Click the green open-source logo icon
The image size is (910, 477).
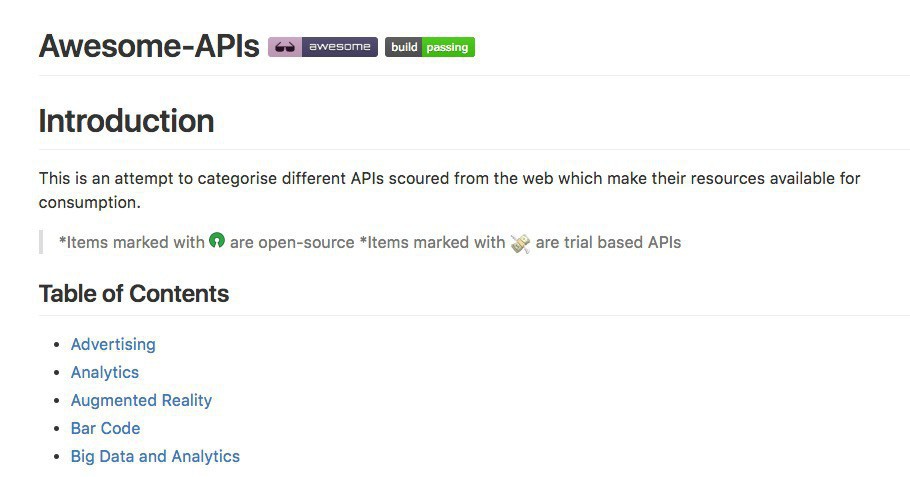(217, 241)
